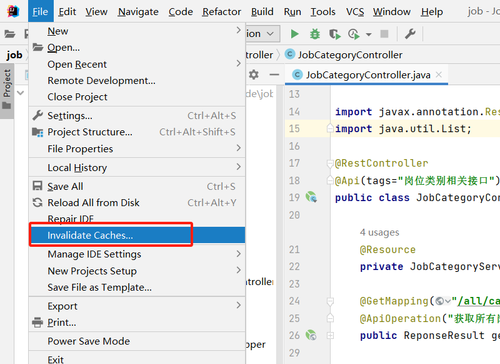
Task: Select Remote Development... menu item
Action: [x=137, y=80]
